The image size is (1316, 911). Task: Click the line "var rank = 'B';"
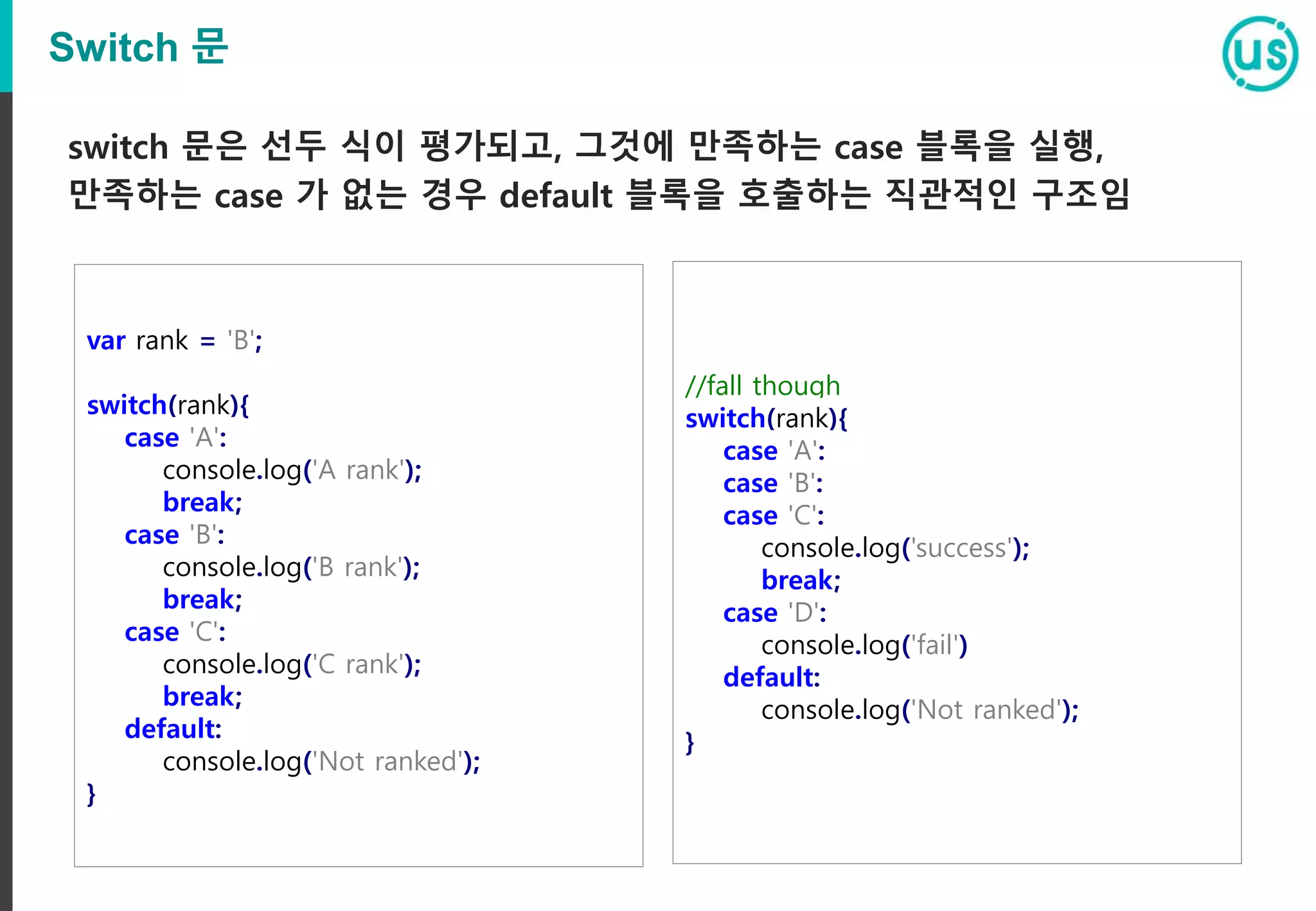tap(175, 341)
